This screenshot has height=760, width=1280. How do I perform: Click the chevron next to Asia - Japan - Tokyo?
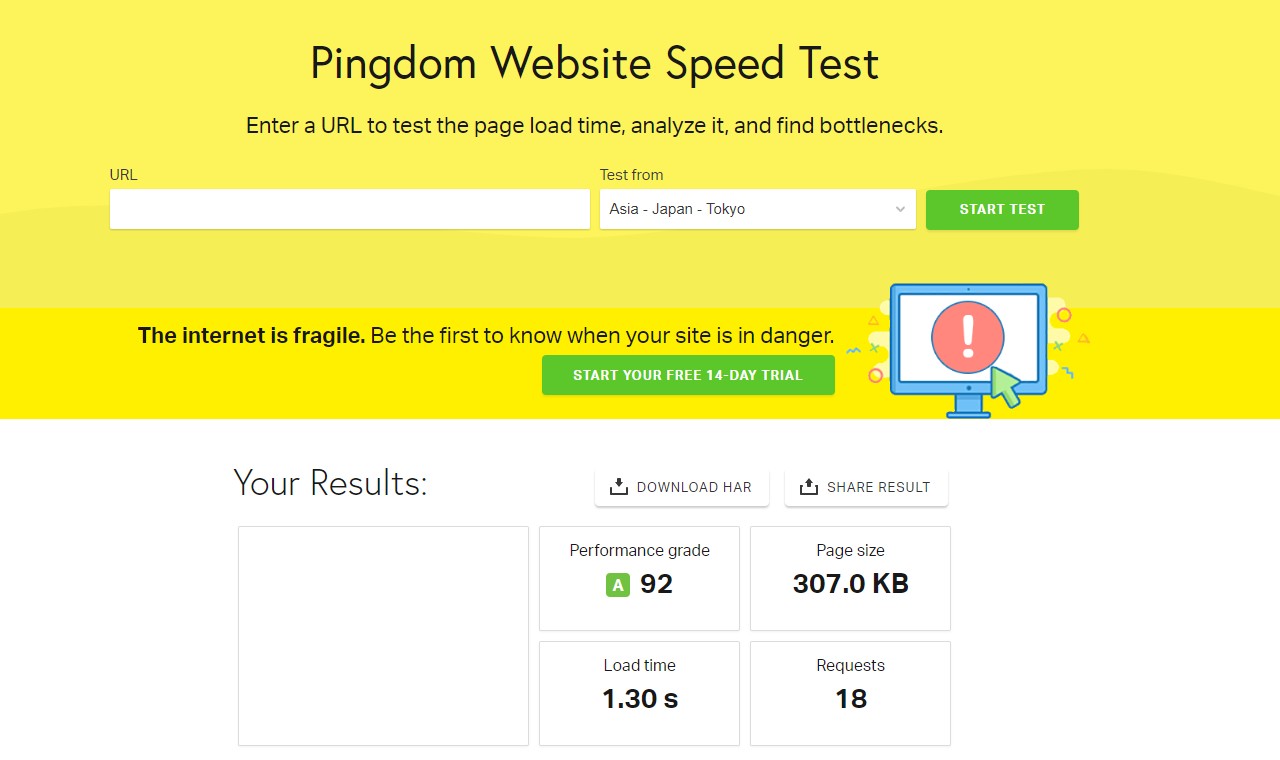[899, 209]
